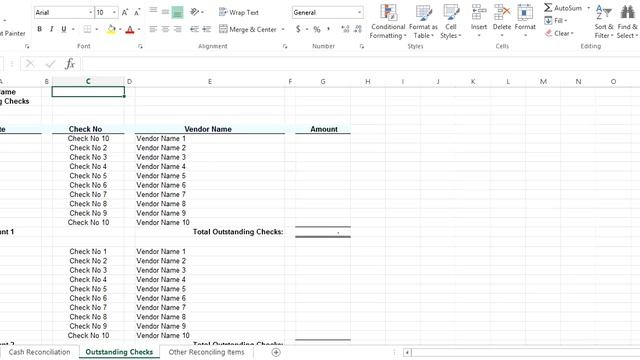
Task: Select Total Outstanding Checks label cell
Action: point(210,232)
